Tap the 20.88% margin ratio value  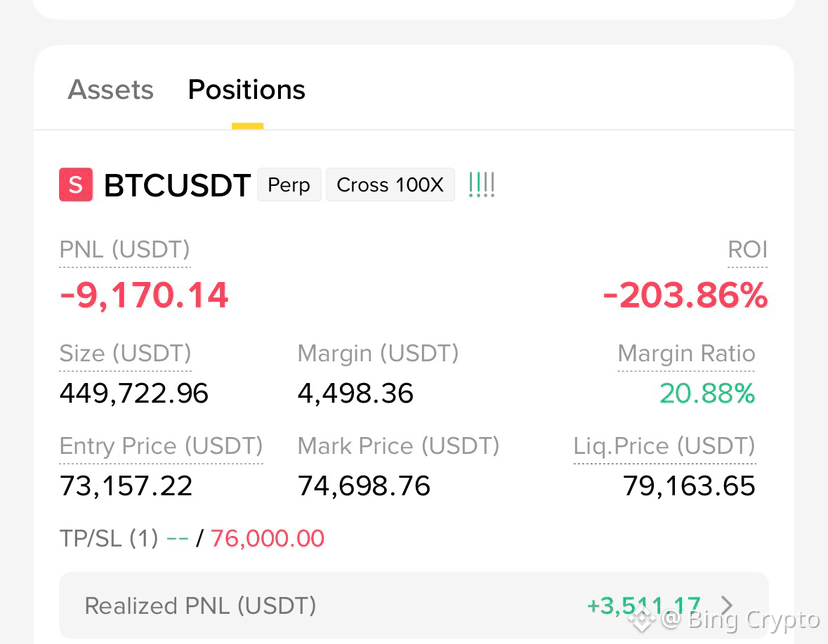tap(707, 393)
